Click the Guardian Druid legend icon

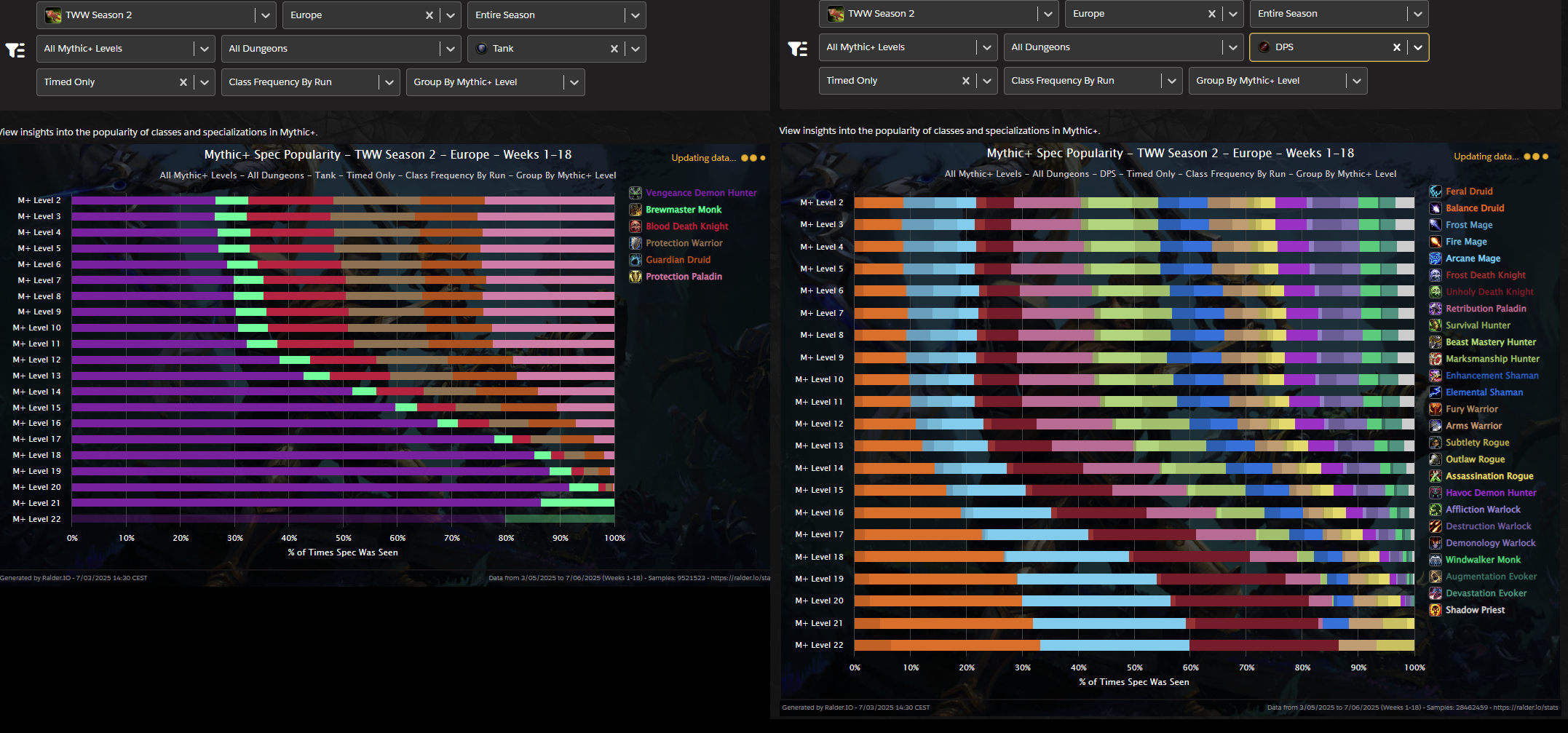[635, 260]
